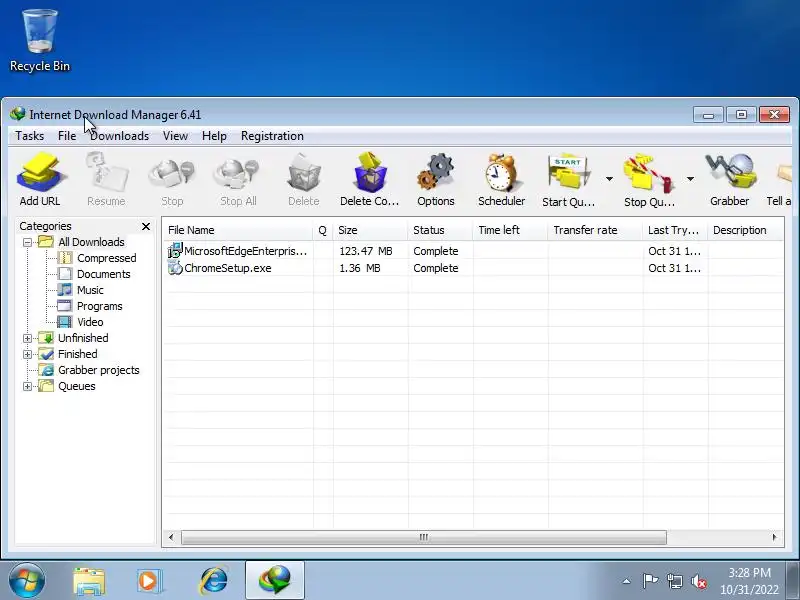Click the 123.47 MB size cell
The image size is (800, 600).
click(366, 251)
